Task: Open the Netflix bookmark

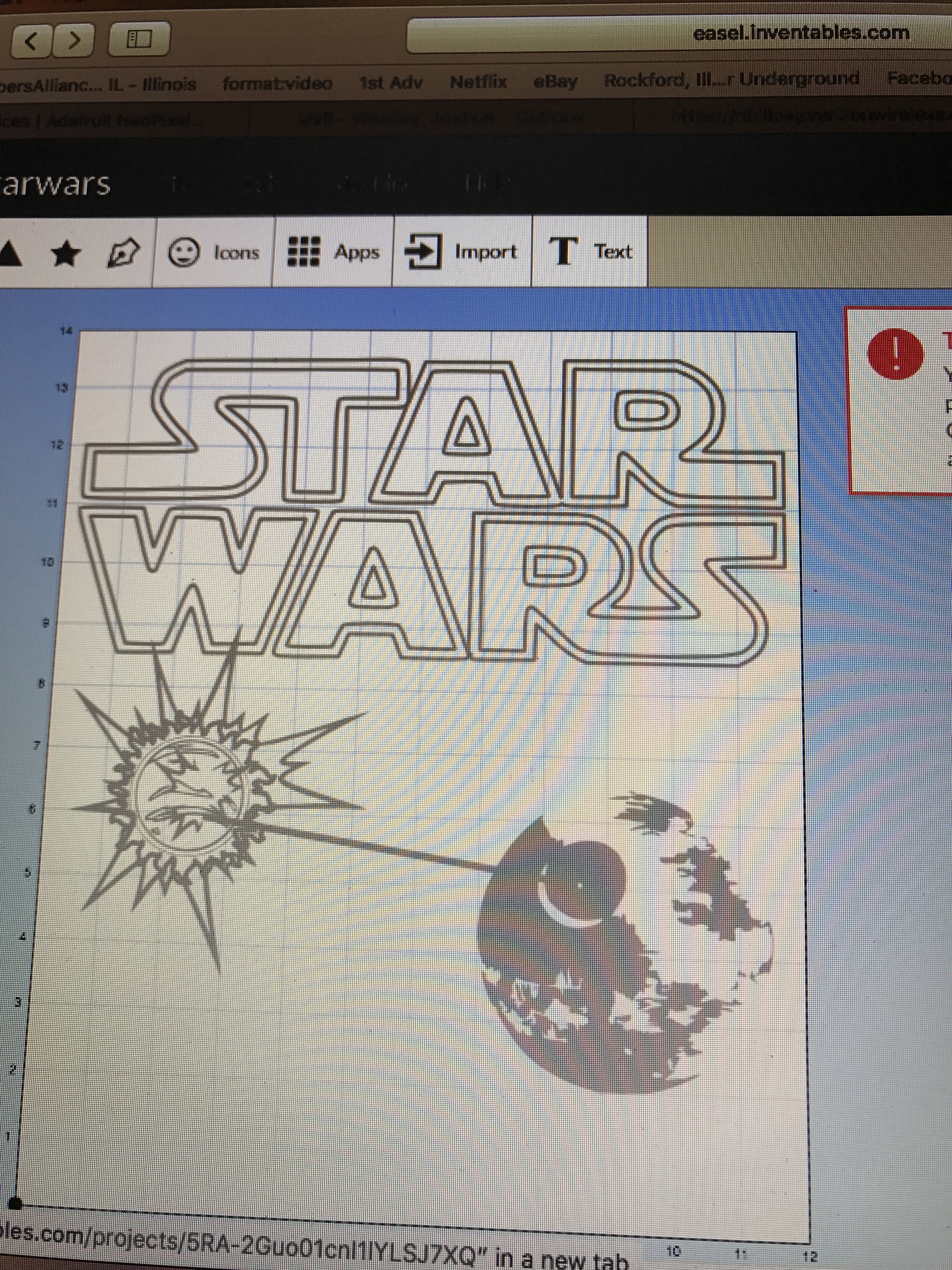Action: 478,82
